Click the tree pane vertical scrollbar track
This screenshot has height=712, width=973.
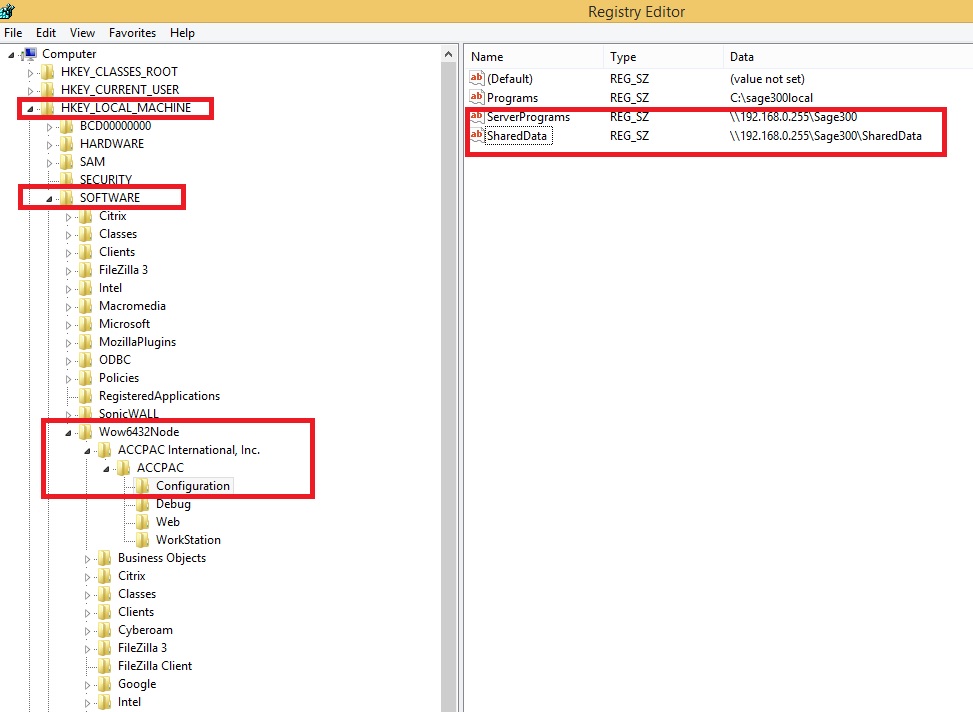click(449, 387)
